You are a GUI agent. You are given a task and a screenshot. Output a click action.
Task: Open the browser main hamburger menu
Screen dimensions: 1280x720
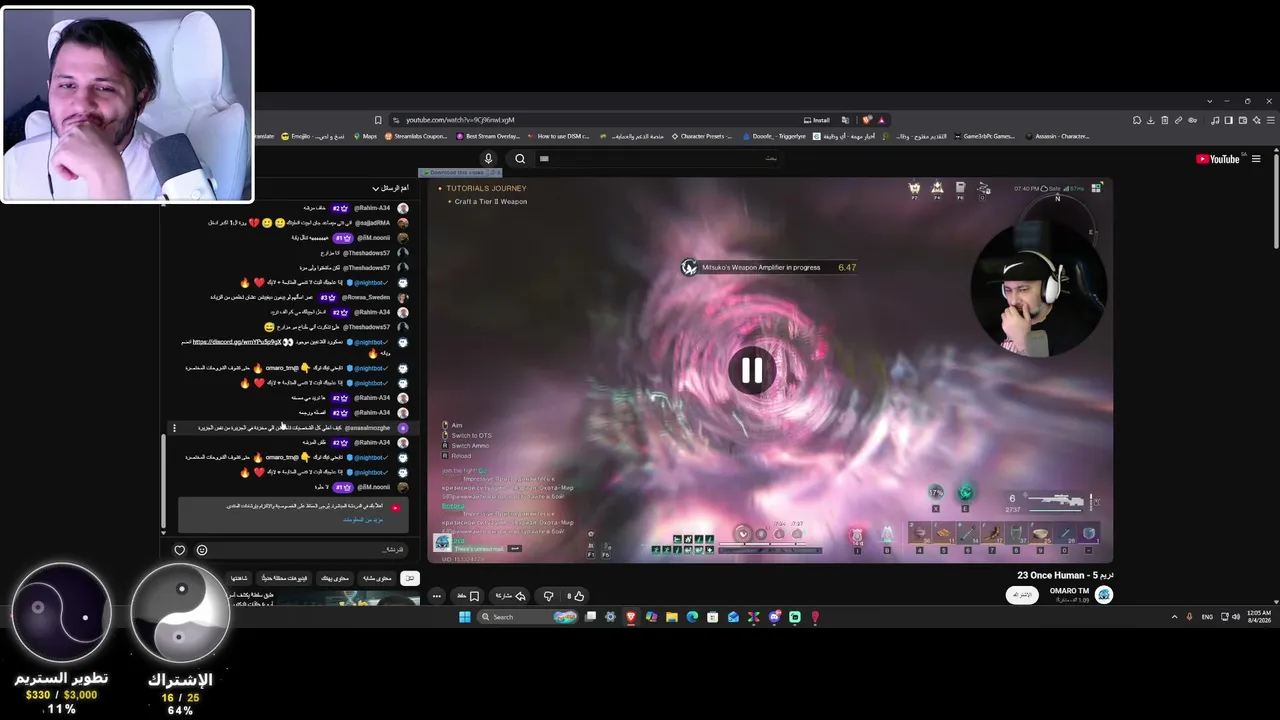point(1270,120)
